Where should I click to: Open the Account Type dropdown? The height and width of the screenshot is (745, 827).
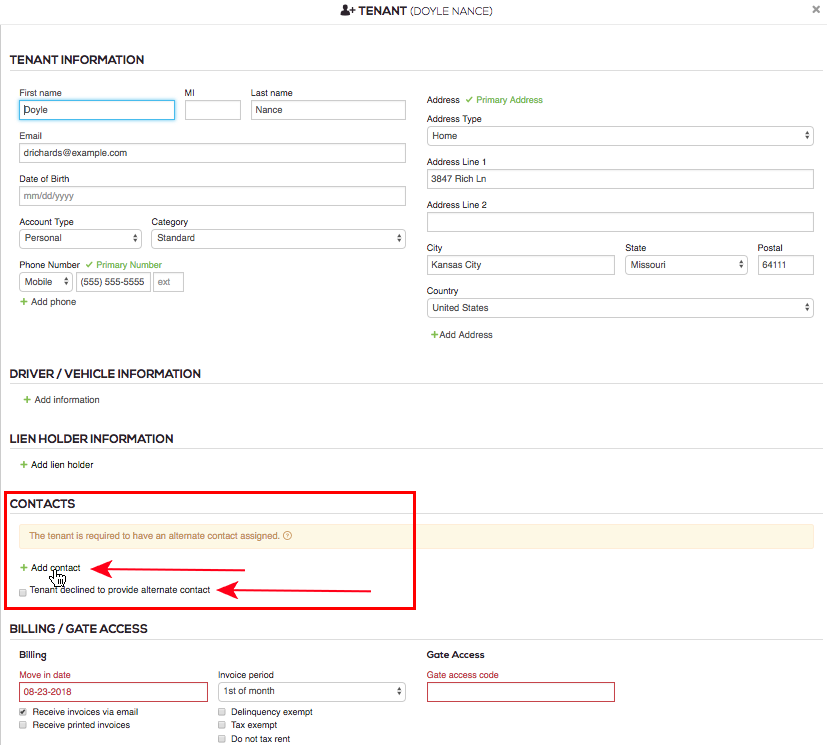pyautogui.click(x=80, y=238)
